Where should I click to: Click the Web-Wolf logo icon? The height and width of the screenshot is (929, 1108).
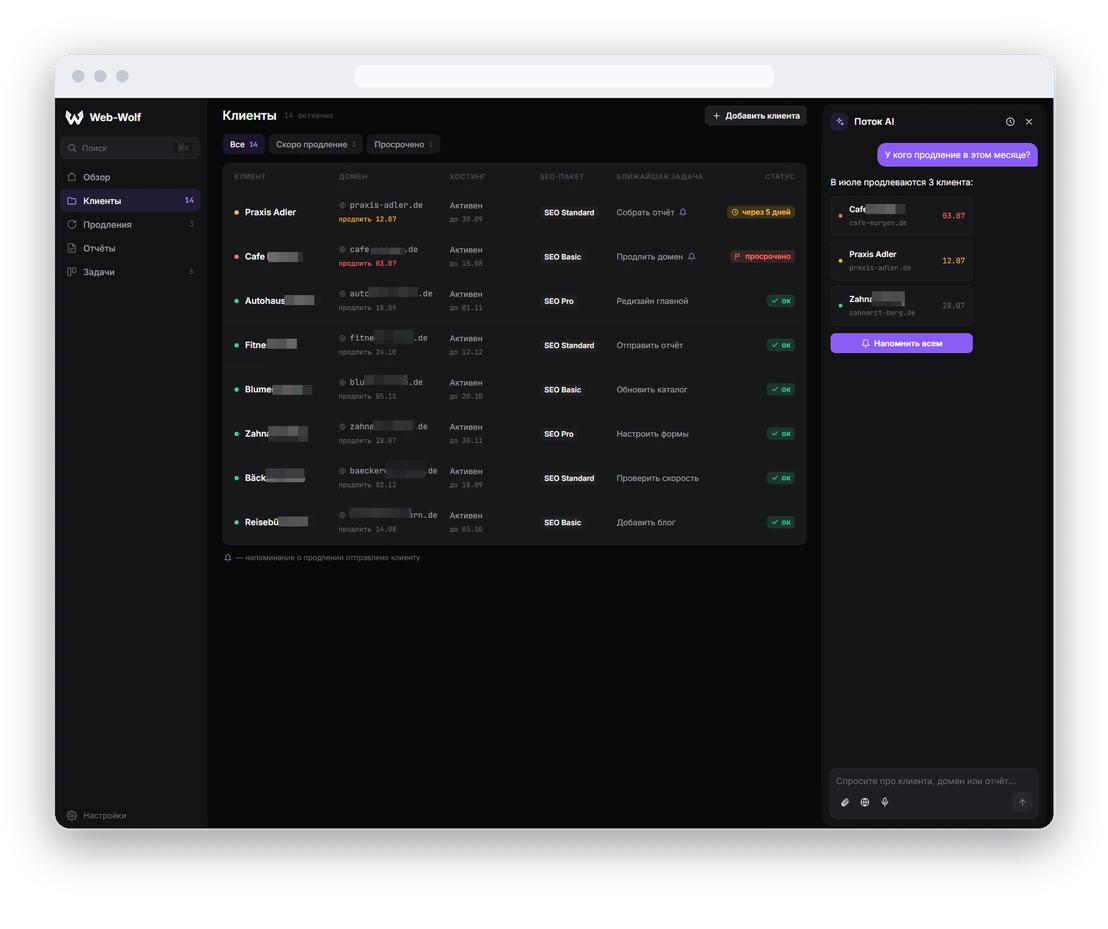pos(74,117)
